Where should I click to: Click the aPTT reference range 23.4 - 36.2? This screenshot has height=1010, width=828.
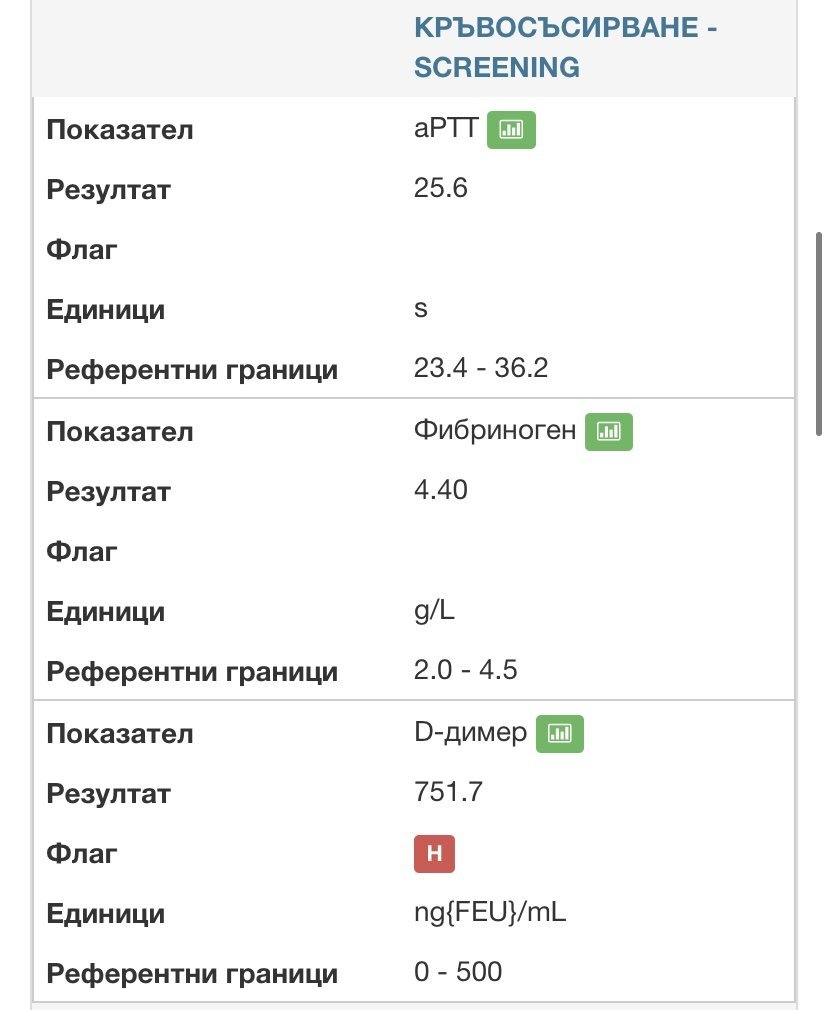pyautogui.click(x=481, y=370)
